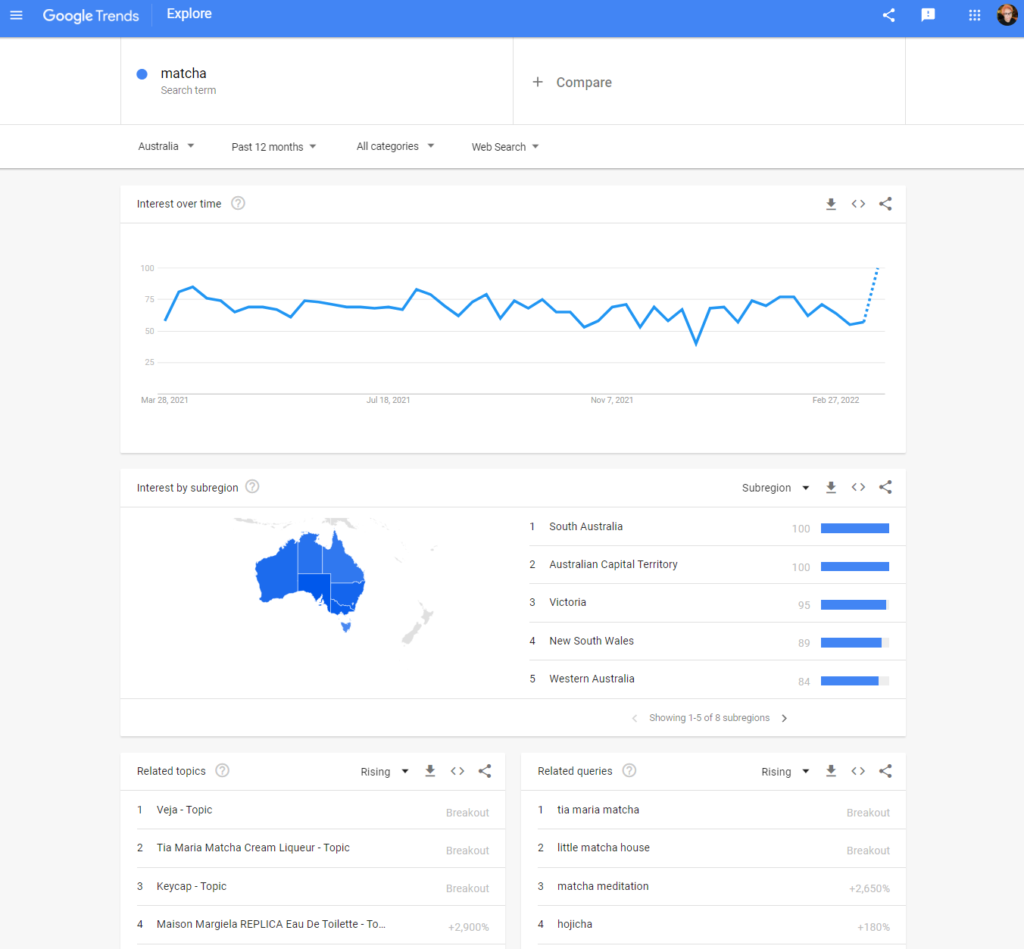The height and width of the screenshot is (949, 1024).
Task: Share the Interest by subregion card
Action: (886, 487)
